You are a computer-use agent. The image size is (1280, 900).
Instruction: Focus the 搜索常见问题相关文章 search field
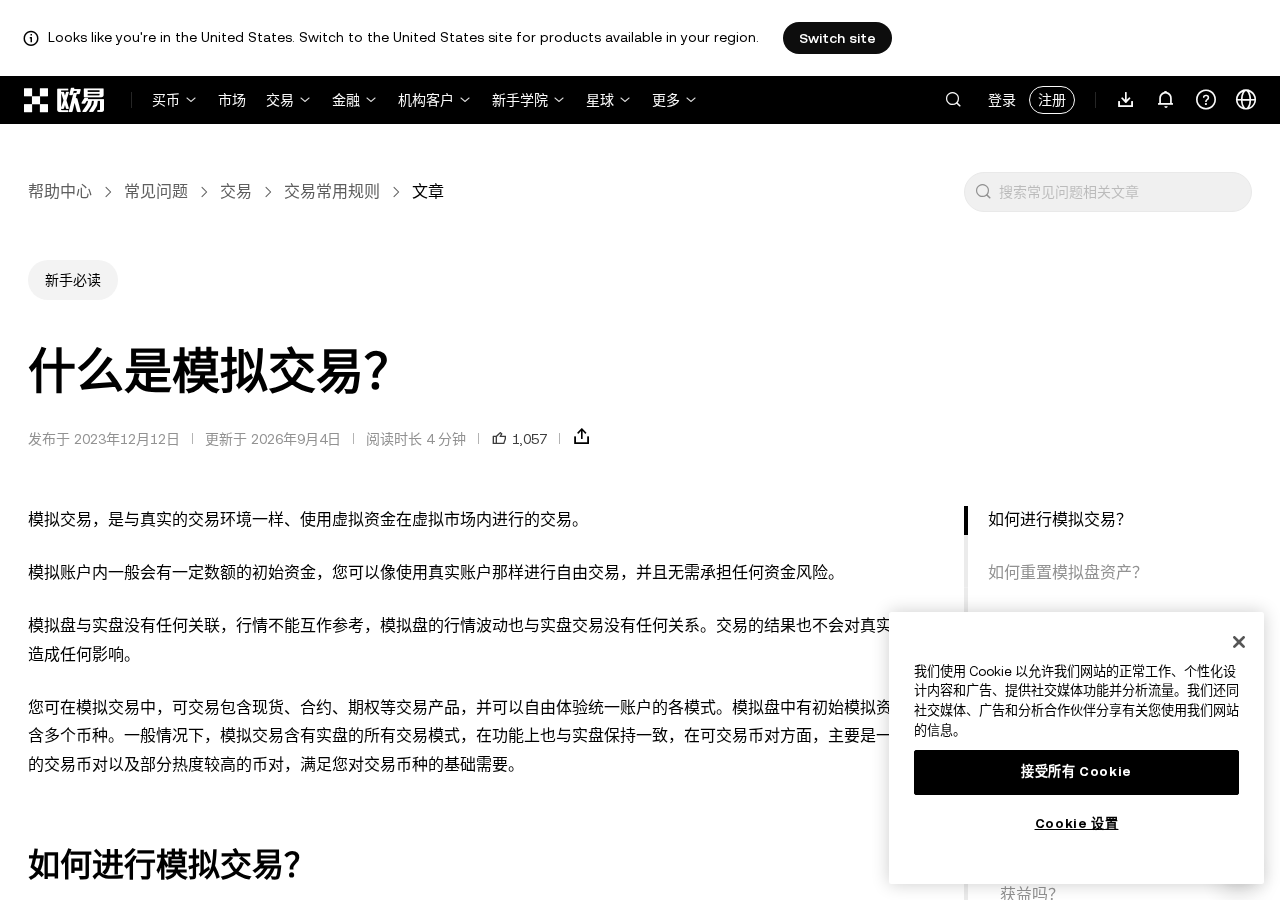(1108, 192)
